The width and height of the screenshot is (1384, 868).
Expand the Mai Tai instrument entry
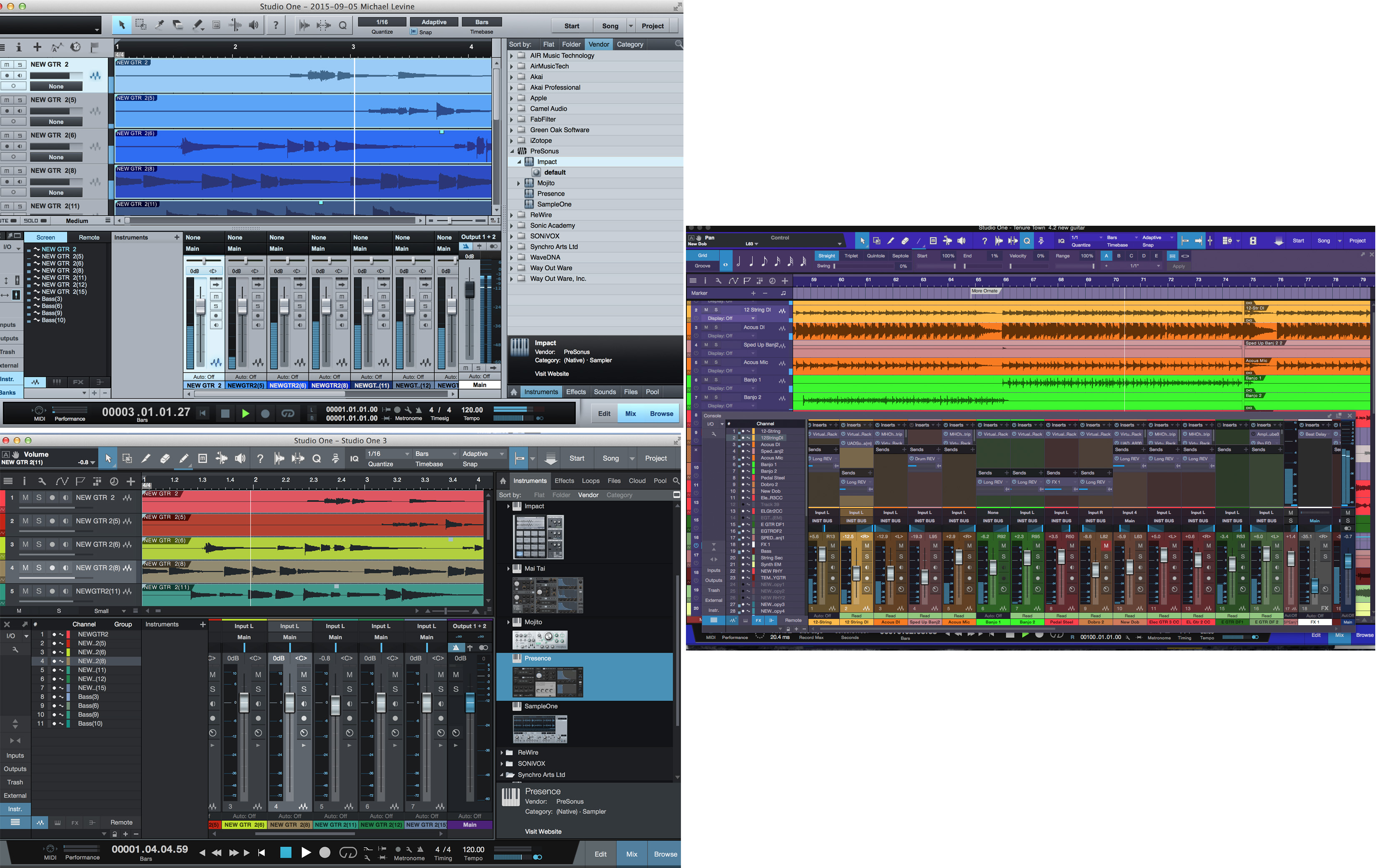(x=508, y=569)
